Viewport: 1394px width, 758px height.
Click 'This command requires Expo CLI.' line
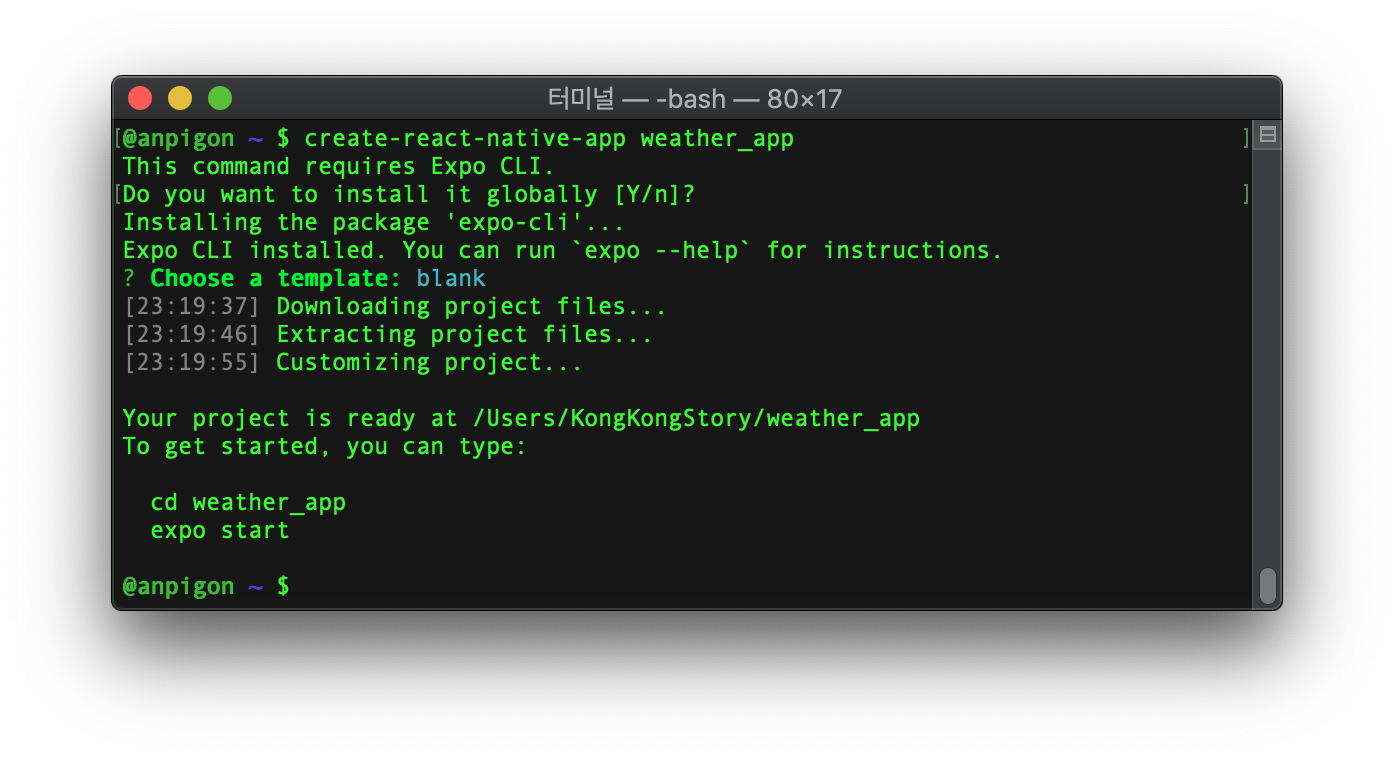tap(338, 167)
